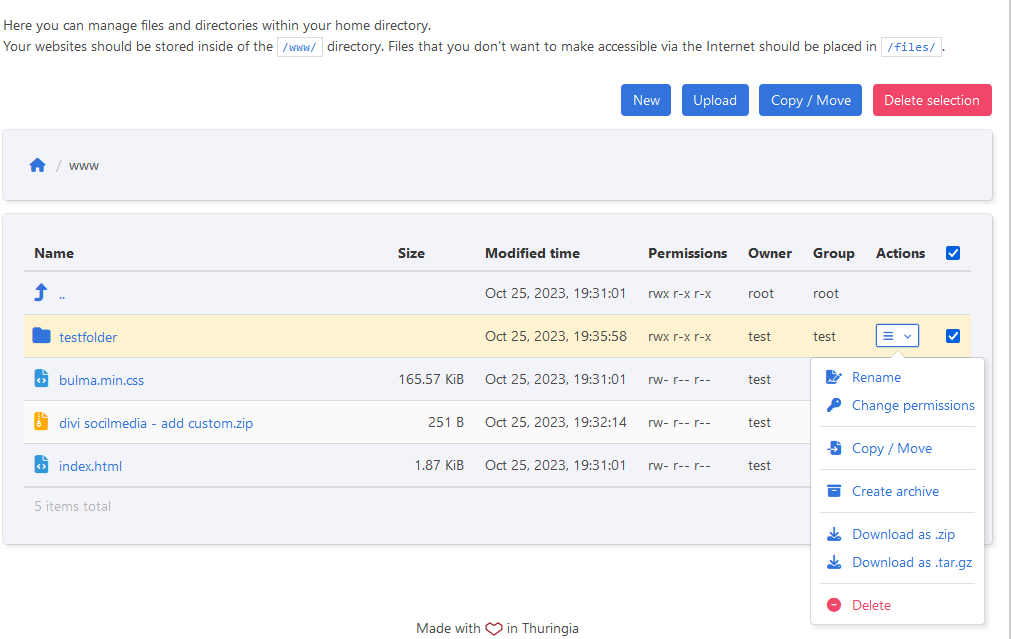Select Create archive in the menu

coord(895,491)
